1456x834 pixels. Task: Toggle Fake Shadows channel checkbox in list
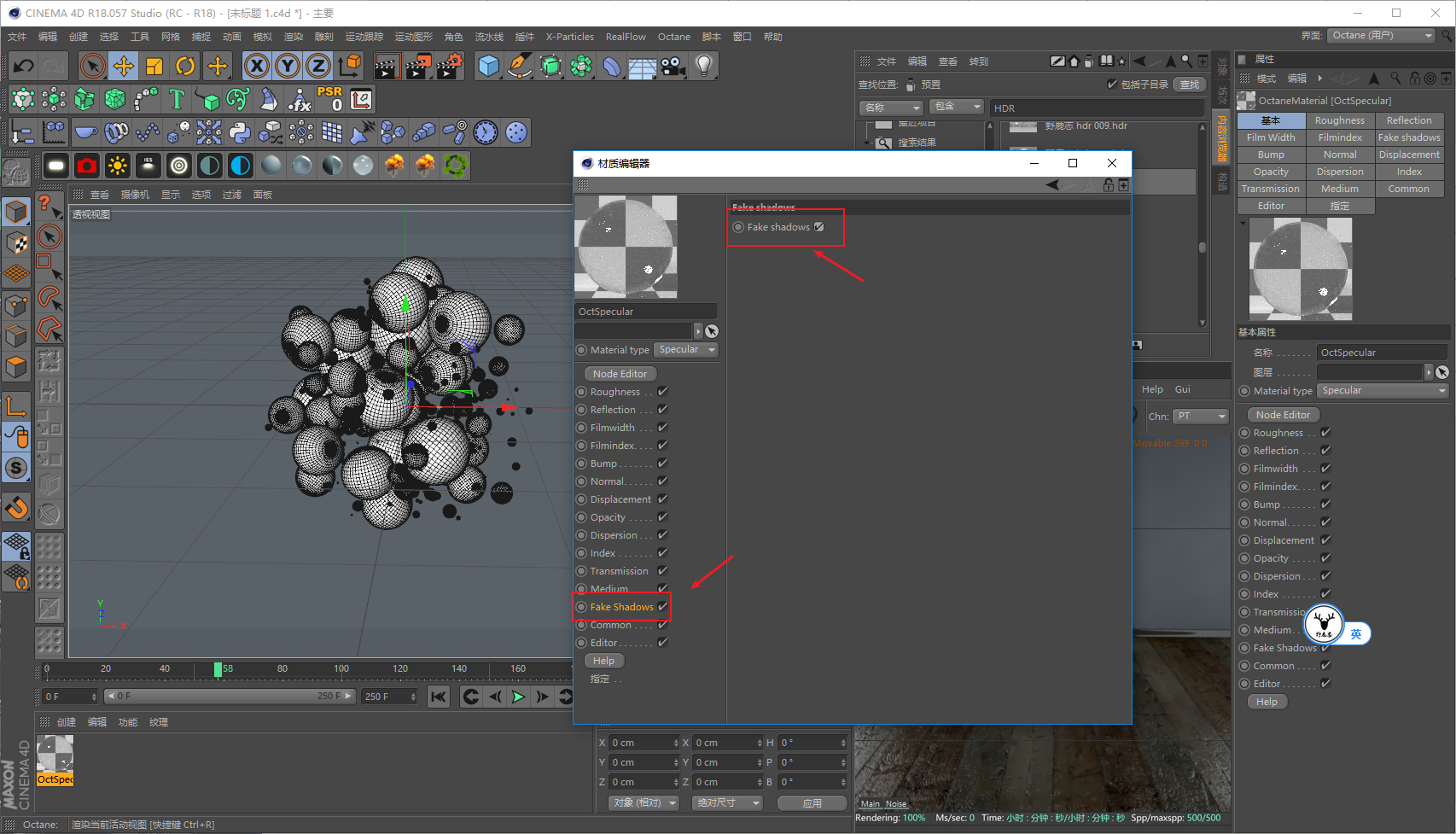[x=662, y=607]
